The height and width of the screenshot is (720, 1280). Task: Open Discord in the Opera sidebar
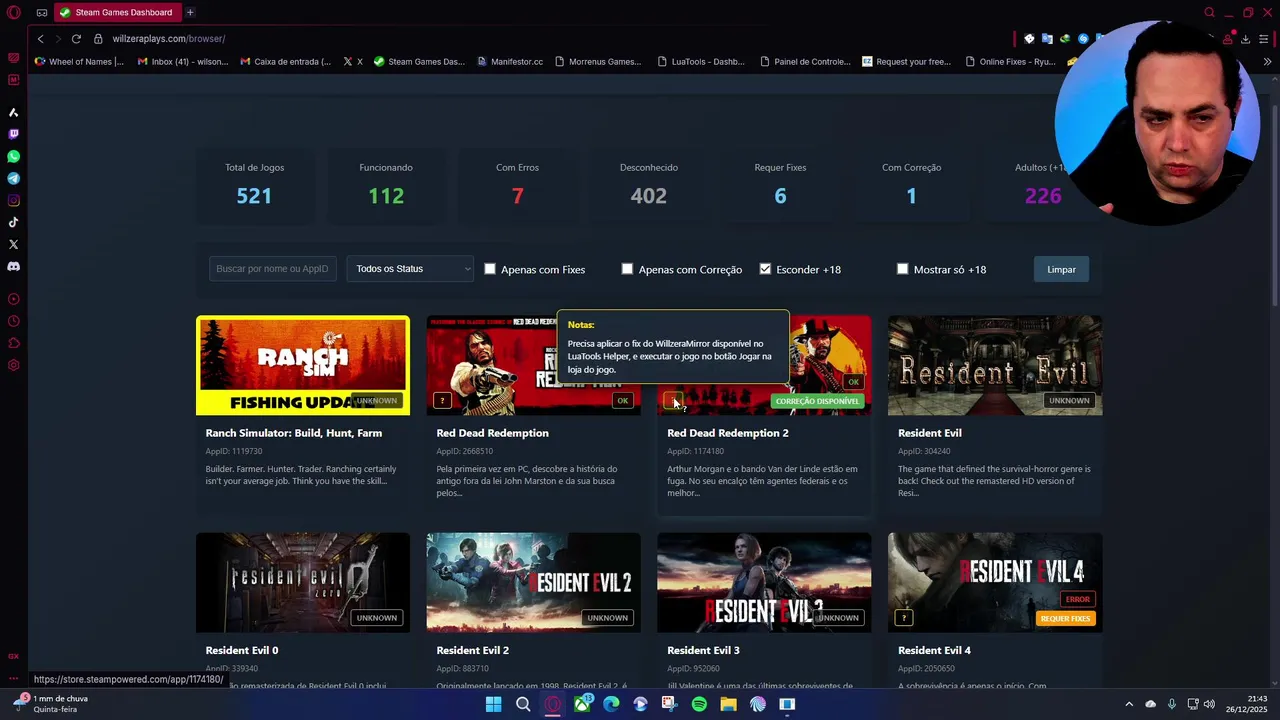[13, 266]
